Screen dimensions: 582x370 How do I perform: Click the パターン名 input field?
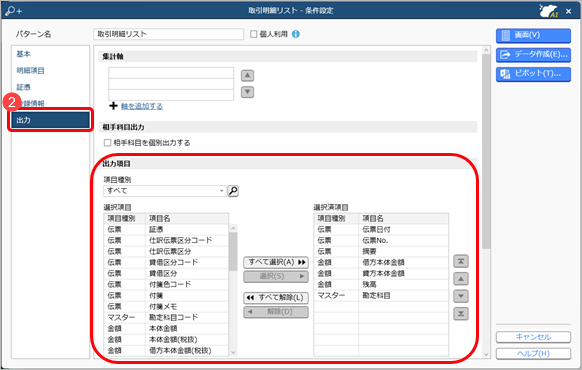(169, 34)
